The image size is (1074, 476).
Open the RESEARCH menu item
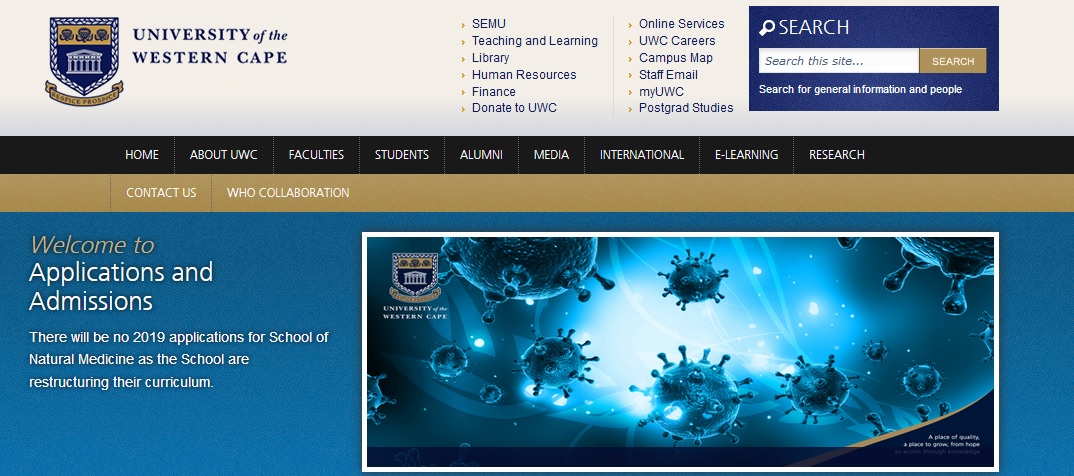[x=837, y=155]
